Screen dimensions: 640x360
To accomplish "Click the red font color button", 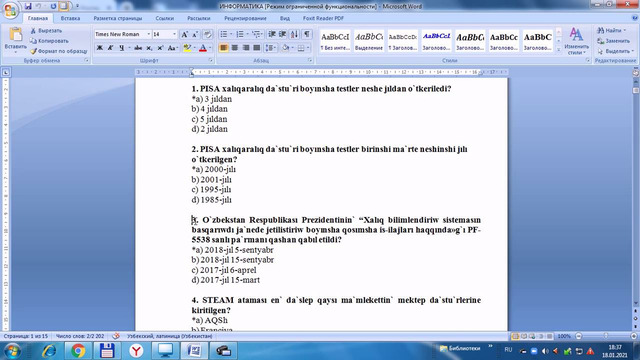I will point(203,48).
